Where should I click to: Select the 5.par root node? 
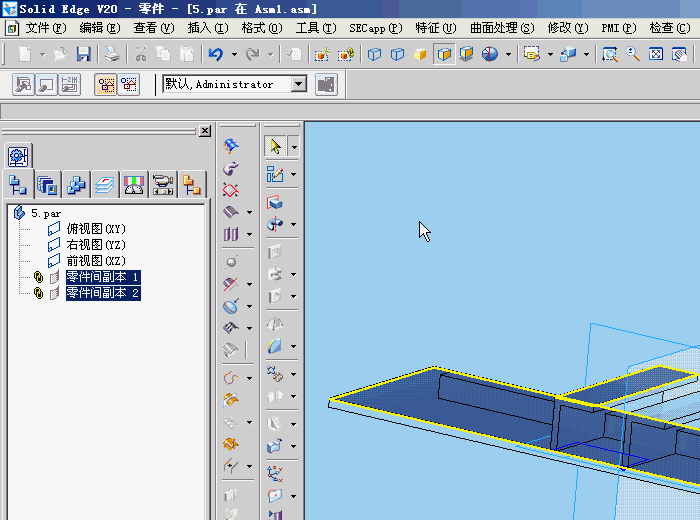tap(46, 213)
